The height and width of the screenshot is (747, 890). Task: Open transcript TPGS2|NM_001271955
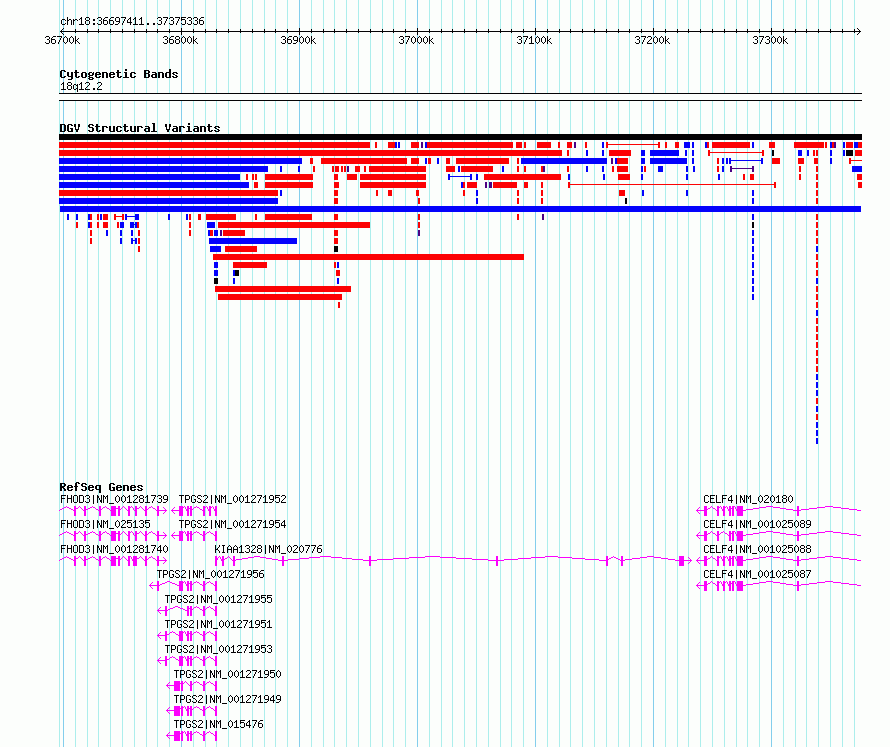[x=219, y=599]
